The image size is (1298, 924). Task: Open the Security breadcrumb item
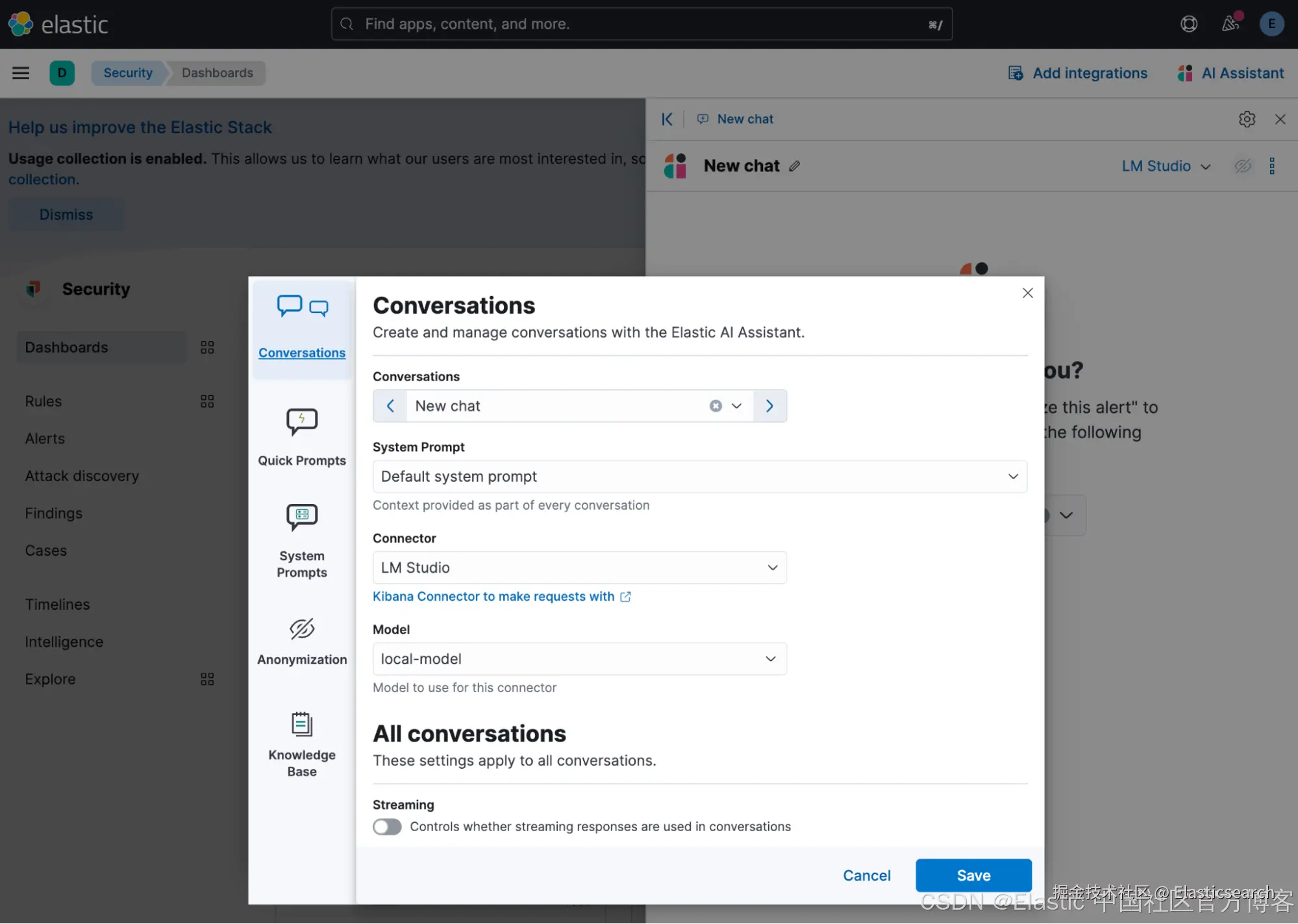click(128, 73)
